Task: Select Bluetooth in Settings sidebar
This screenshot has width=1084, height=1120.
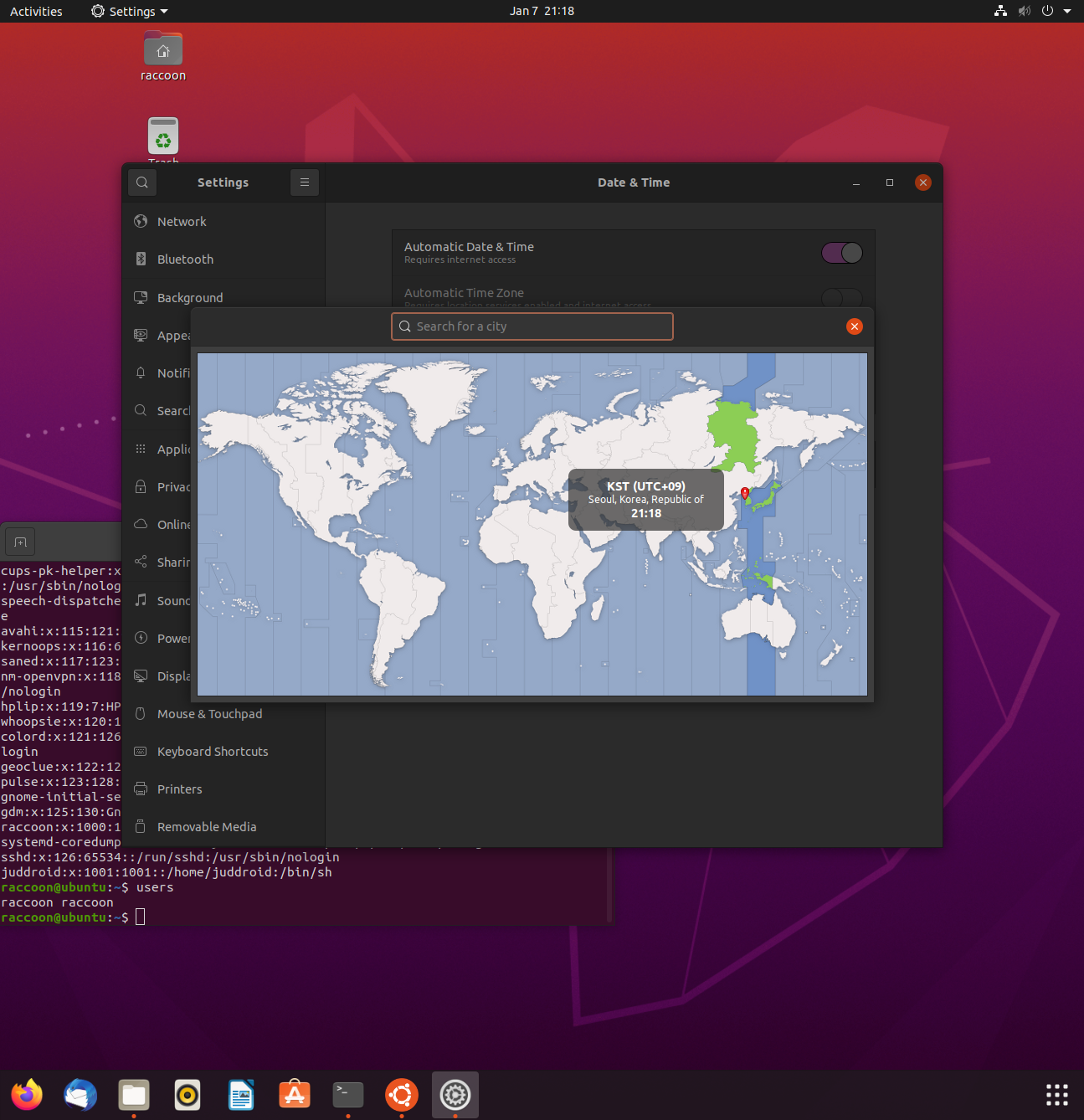Action: 223,259
